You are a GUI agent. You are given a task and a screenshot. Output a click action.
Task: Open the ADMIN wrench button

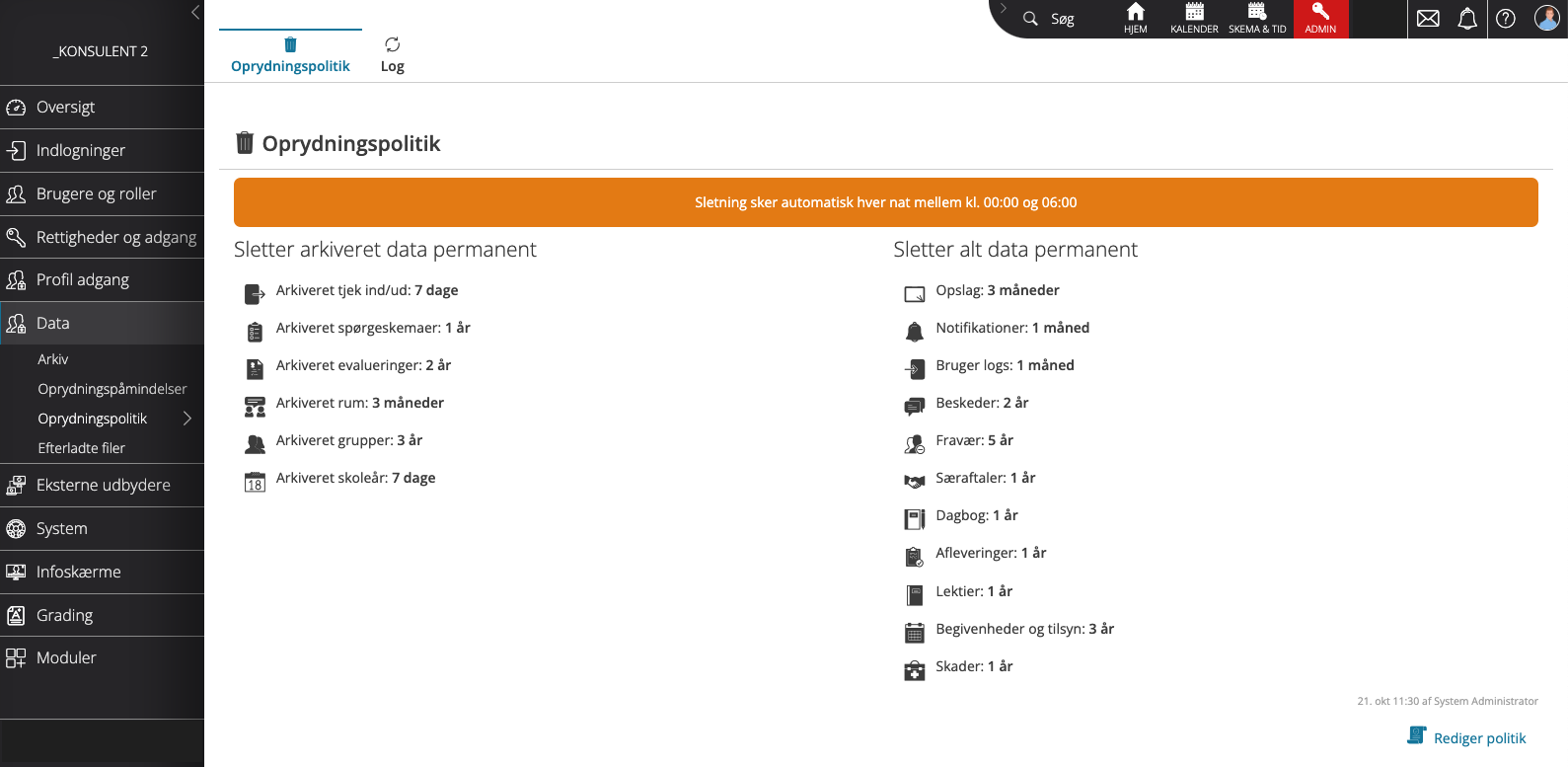(1320, 19)
